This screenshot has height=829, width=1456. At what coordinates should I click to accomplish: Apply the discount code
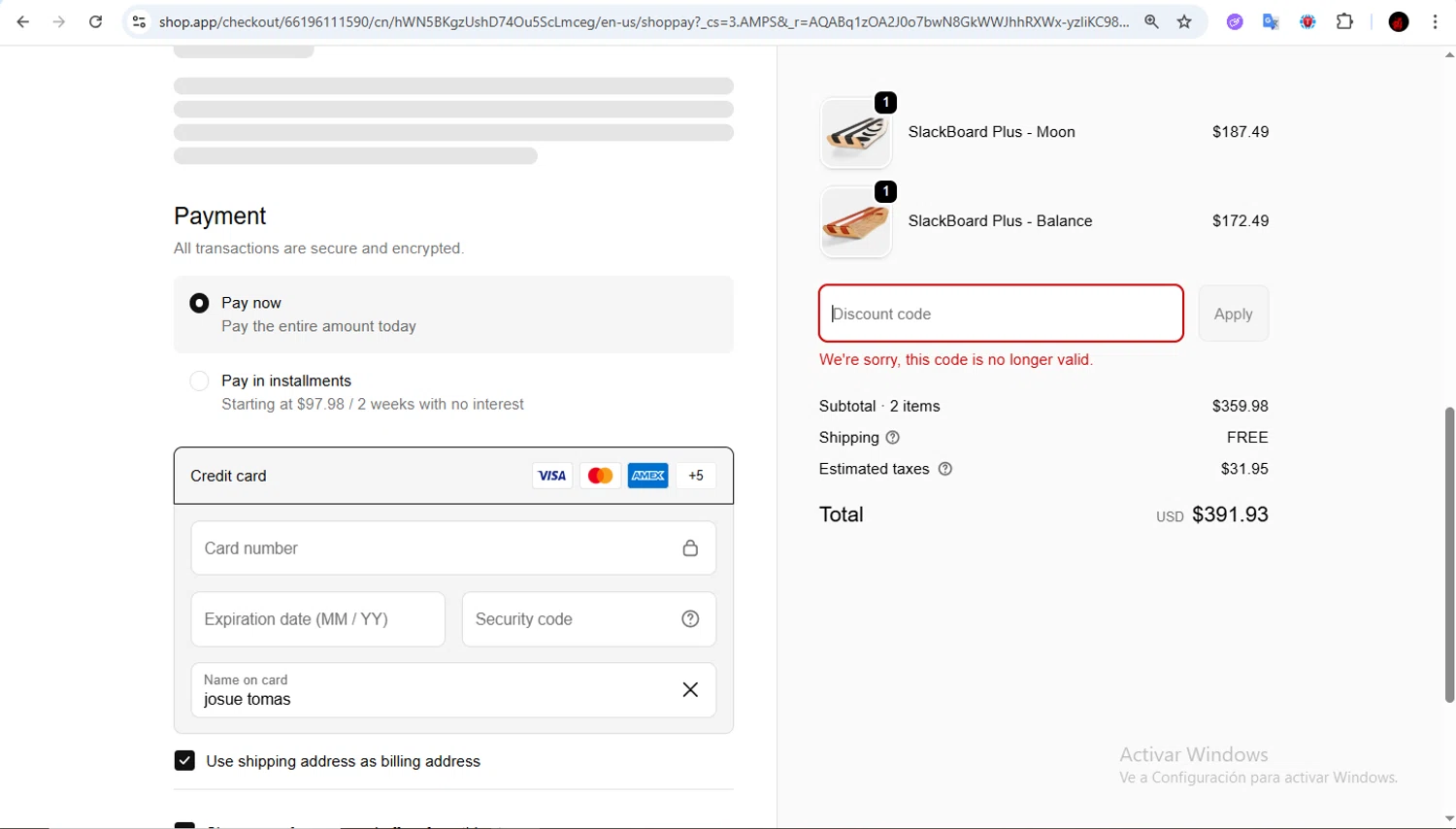(1234, 314)
